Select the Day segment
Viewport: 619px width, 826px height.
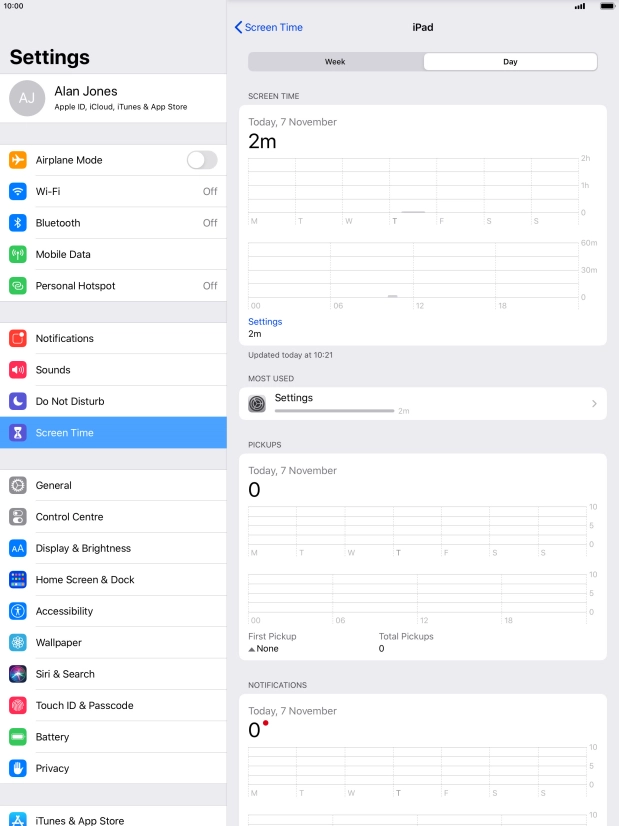tap(510, 62)
